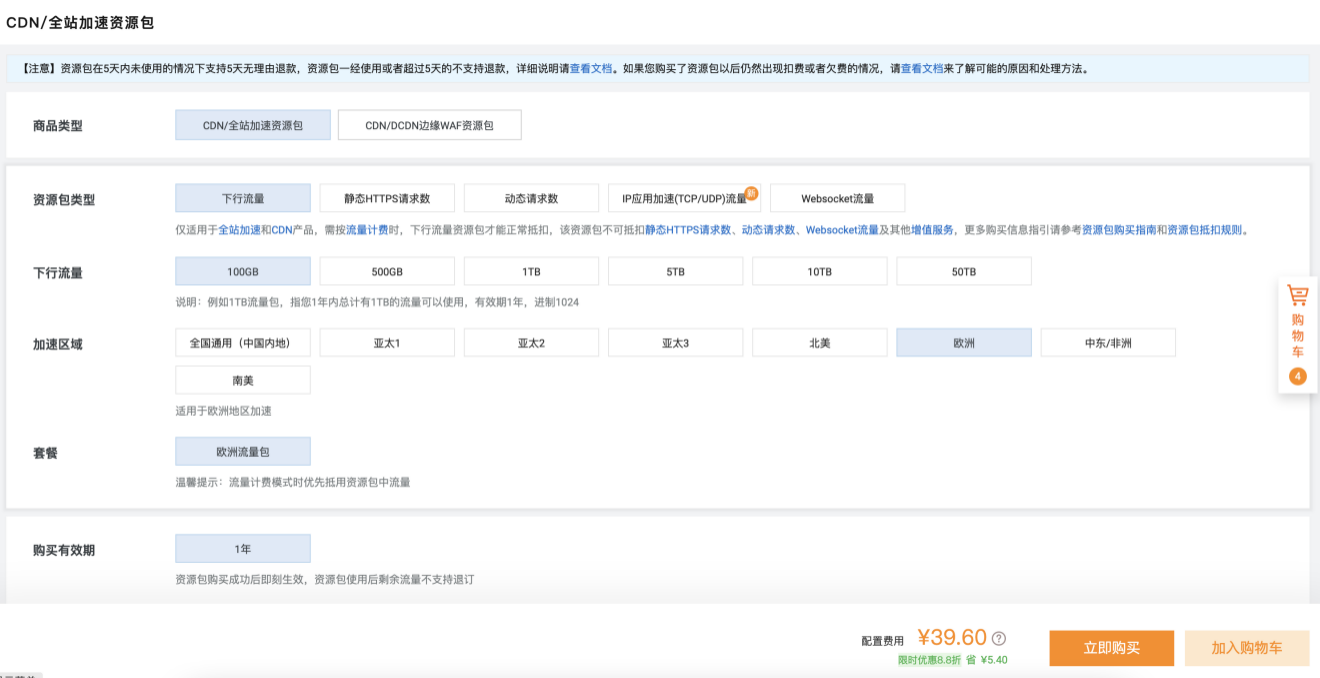Select IP应用加速(TCP/UDP)流量 option
The image size is (1320, 678).
click(683, 198)
